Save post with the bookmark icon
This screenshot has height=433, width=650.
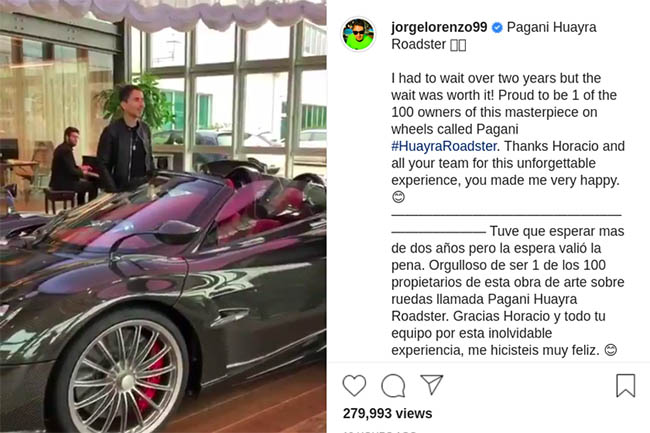tap(625, 385)
